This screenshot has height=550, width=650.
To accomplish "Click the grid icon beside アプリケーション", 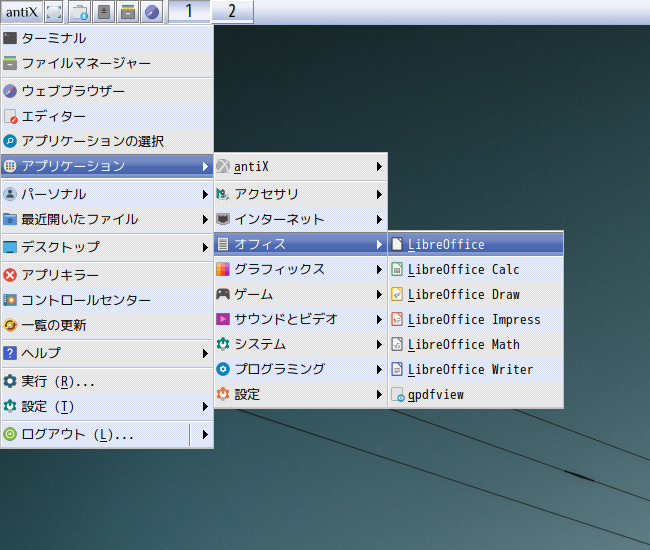I will click(x=10, y=166).
